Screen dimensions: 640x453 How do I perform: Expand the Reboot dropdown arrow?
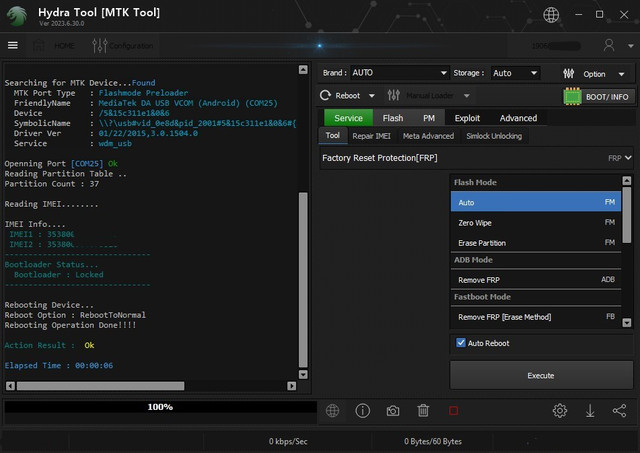tap(371, 96)
